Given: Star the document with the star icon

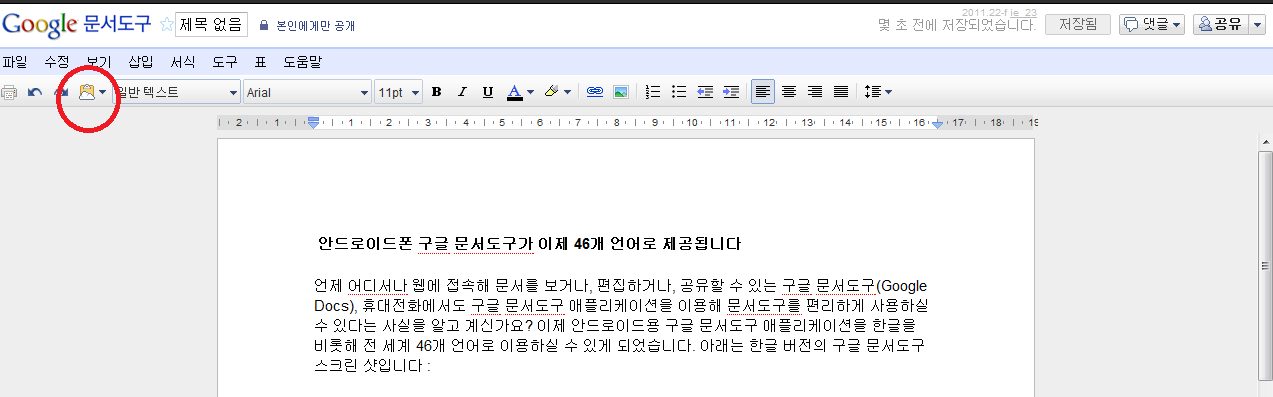Looking at the screenshot, I should [x=166, y=25].
